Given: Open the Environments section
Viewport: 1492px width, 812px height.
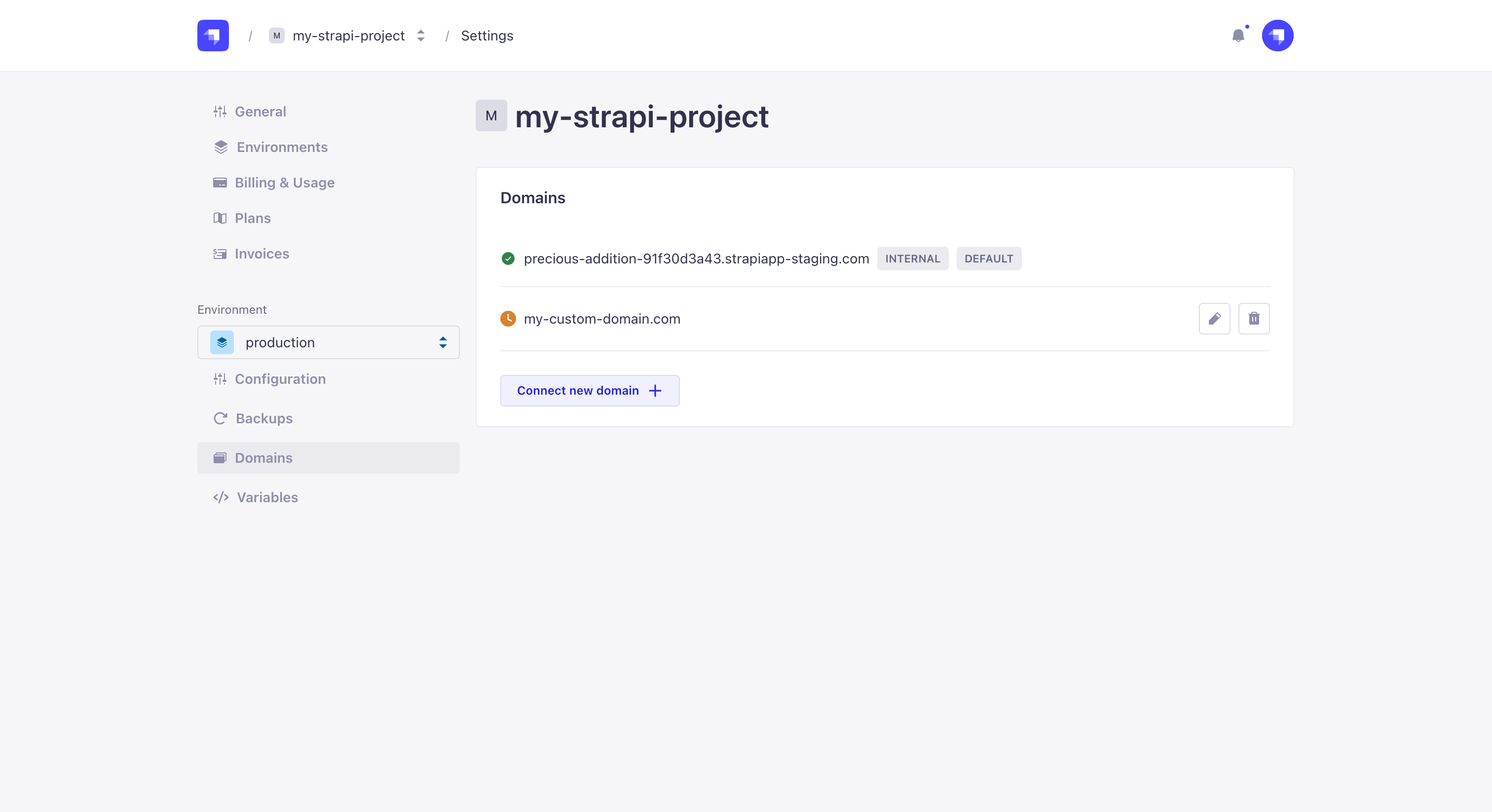Looking at the screenshot, I should (282, 147).
